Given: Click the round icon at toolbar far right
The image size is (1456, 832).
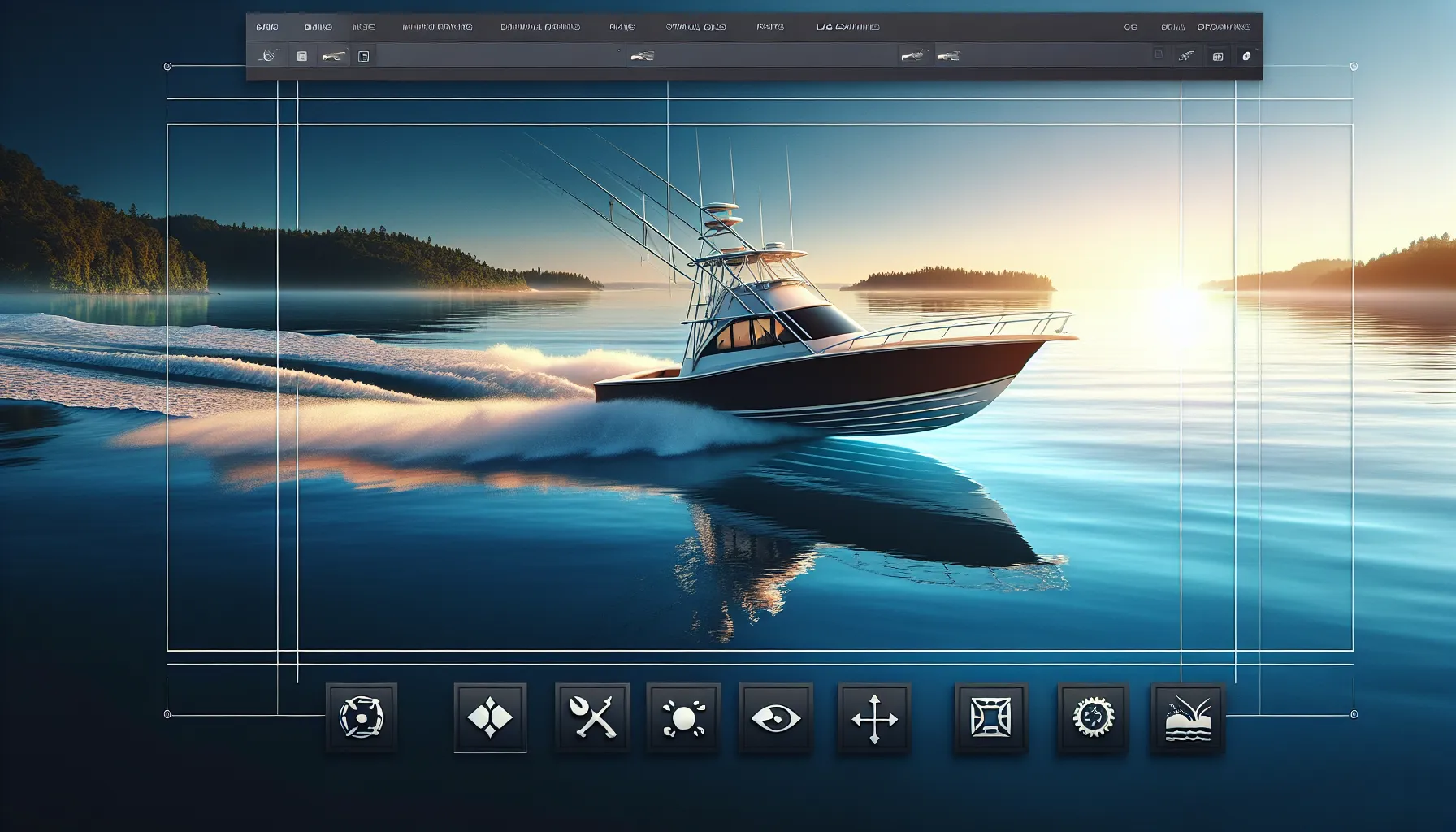Looking at the screenshot, I should [x=1247, y=56].
